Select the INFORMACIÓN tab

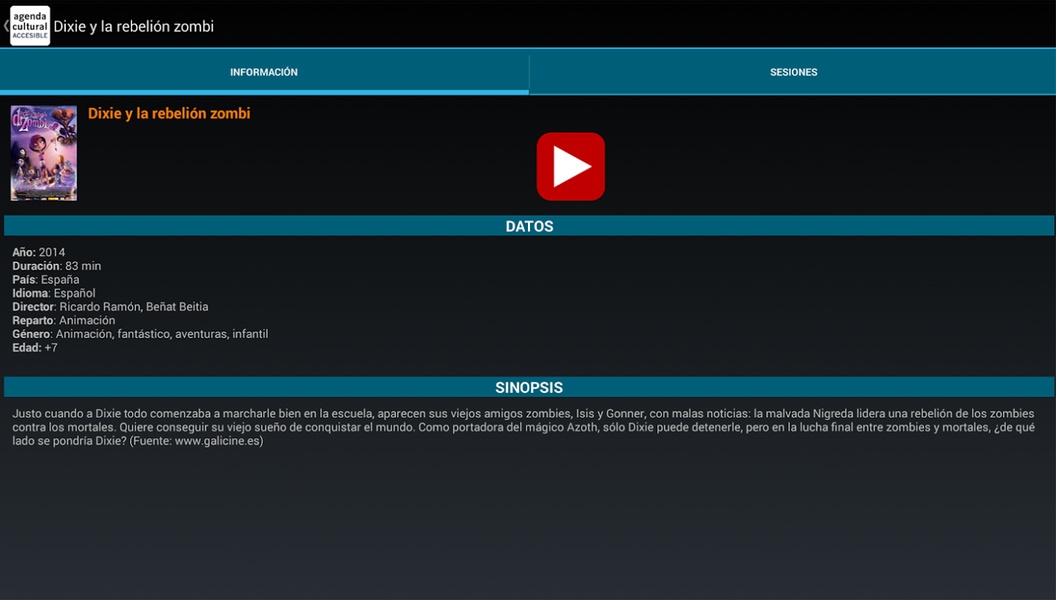(264, 72)
